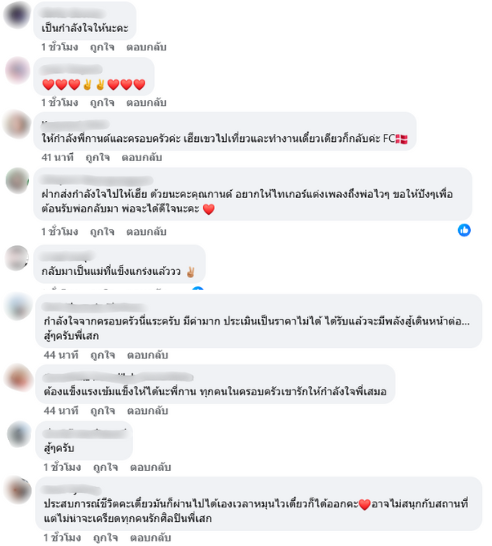This screenshot has width=492, height=546.
Task: Open profile picture of the first commenter
Action: (17, 15)
